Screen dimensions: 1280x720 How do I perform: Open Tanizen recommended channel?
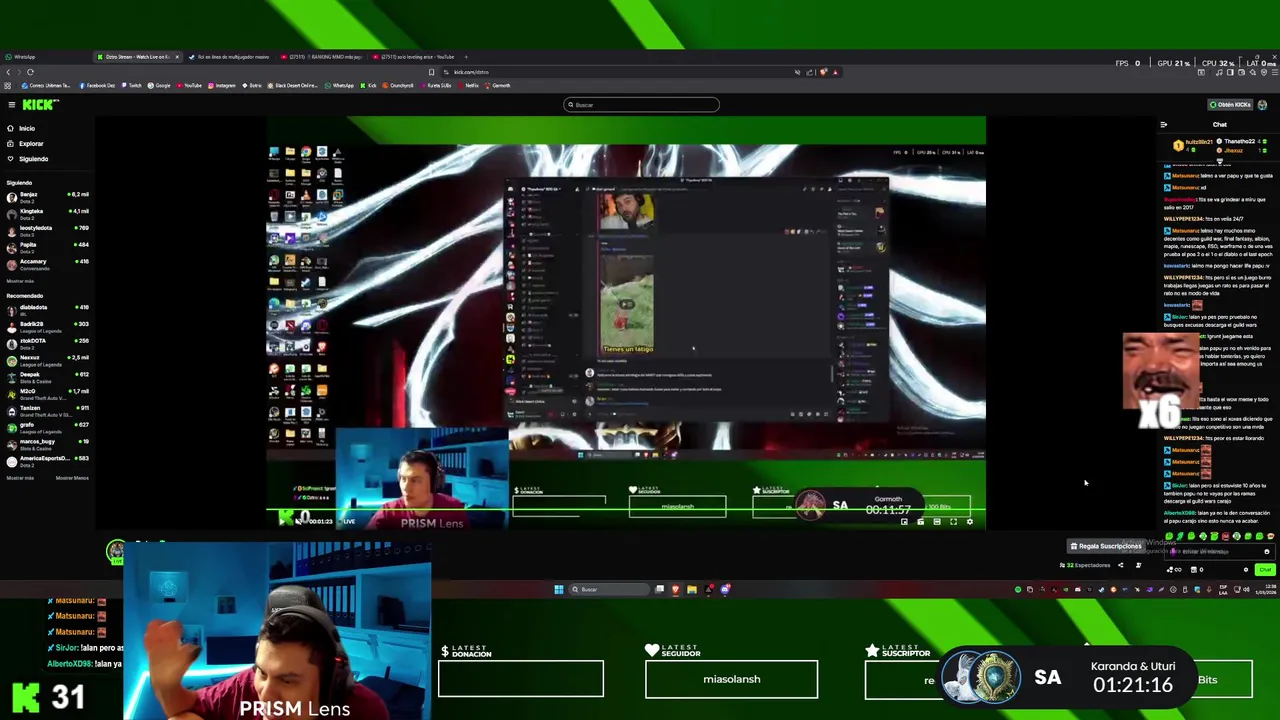[x=47, y=411]
